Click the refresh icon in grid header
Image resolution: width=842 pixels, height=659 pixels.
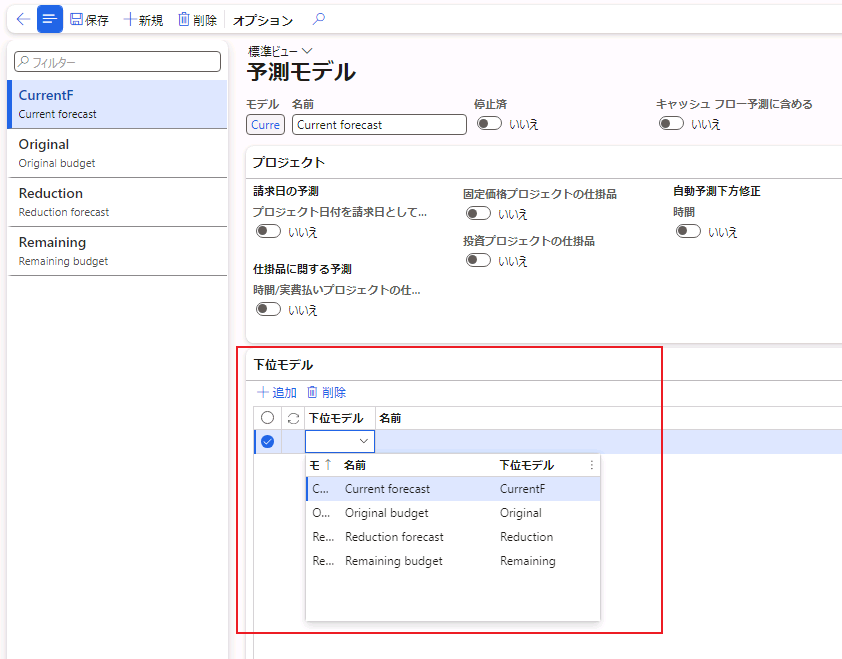(293, 418)
